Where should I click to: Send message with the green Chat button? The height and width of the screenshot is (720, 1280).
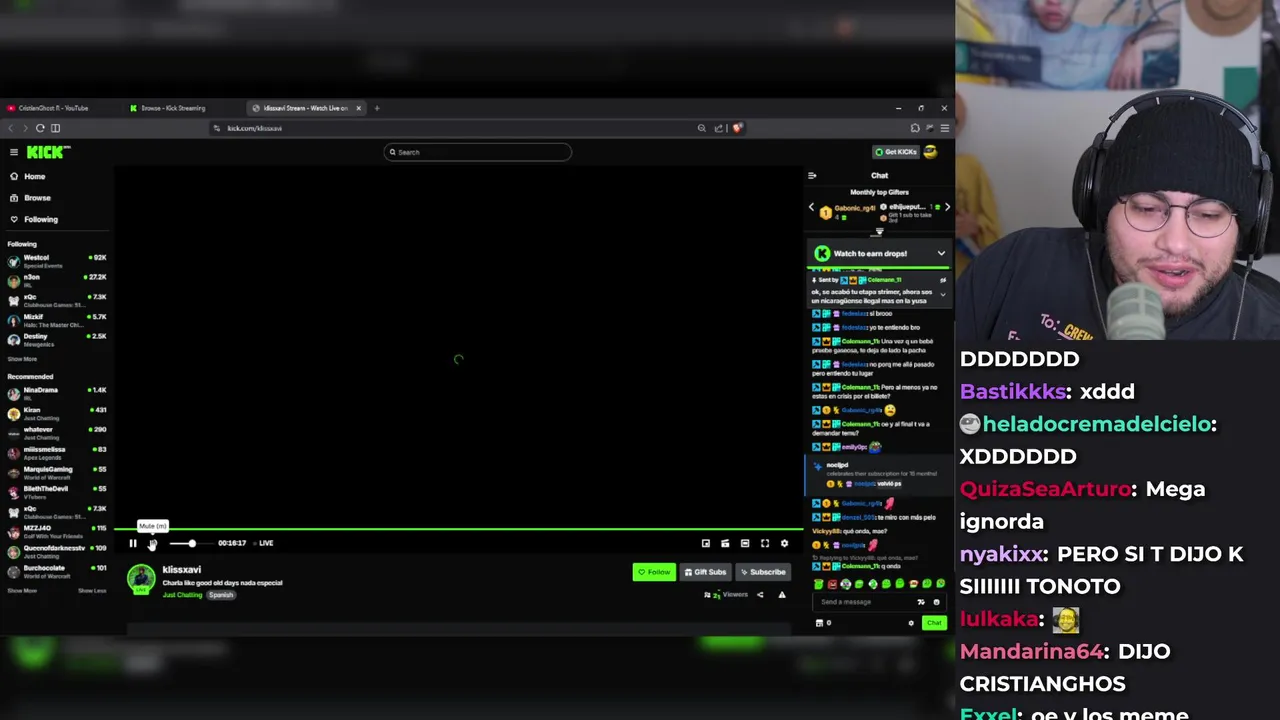tap(934, 623)
